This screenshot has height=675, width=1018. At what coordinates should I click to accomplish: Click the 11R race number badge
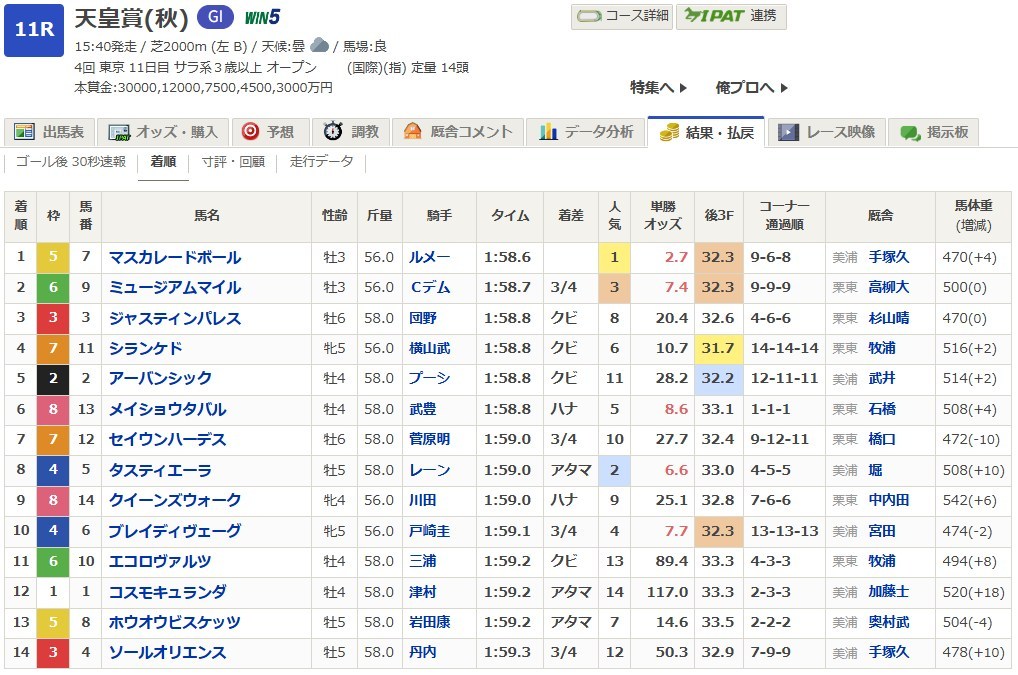pyautogui.click(x=34, y=30)
